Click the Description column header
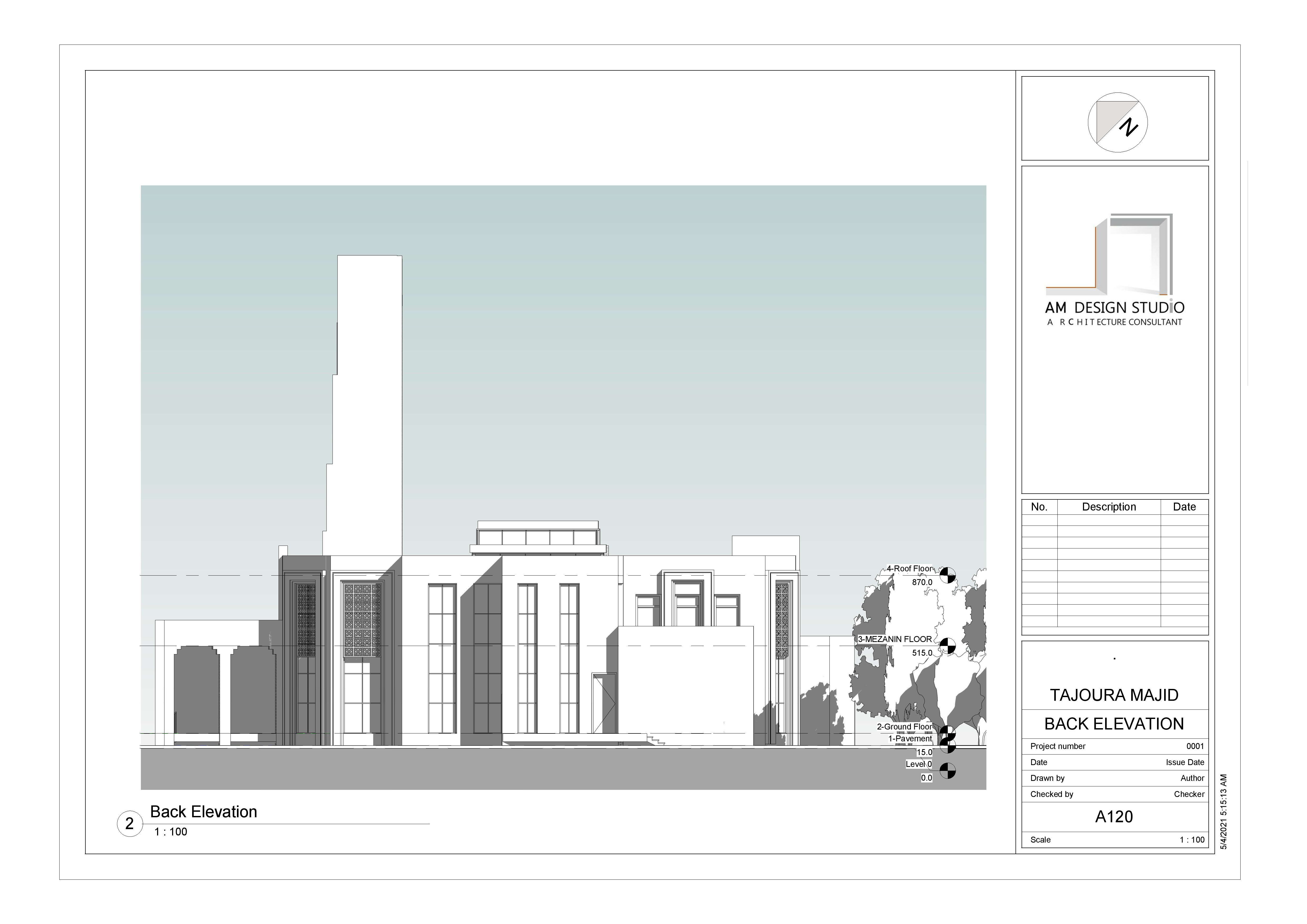The width and height of the screenshot is (1307, 924). [x=1108, y=507]
